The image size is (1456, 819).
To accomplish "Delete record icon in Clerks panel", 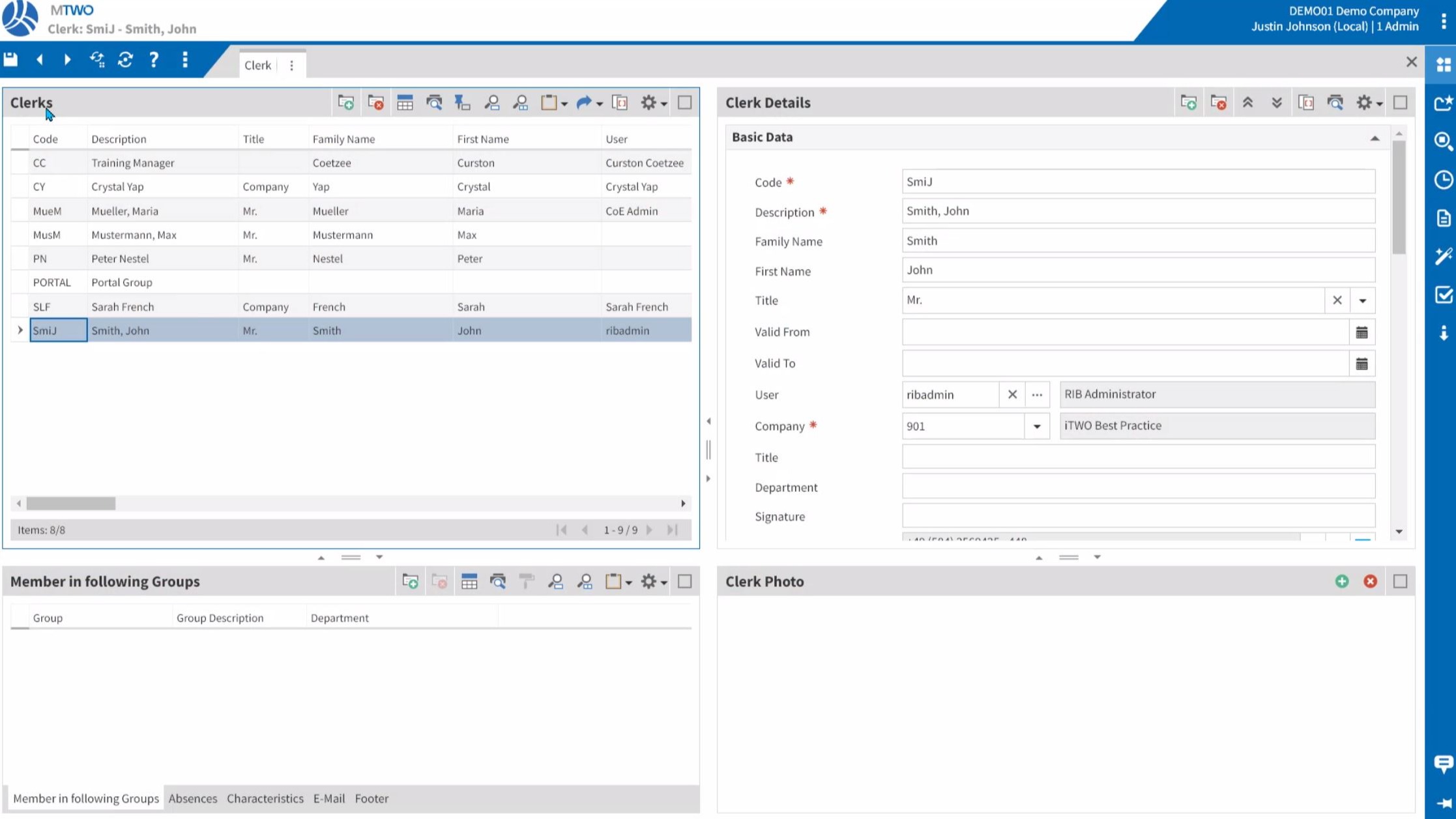I will click(x=375, y=102).
